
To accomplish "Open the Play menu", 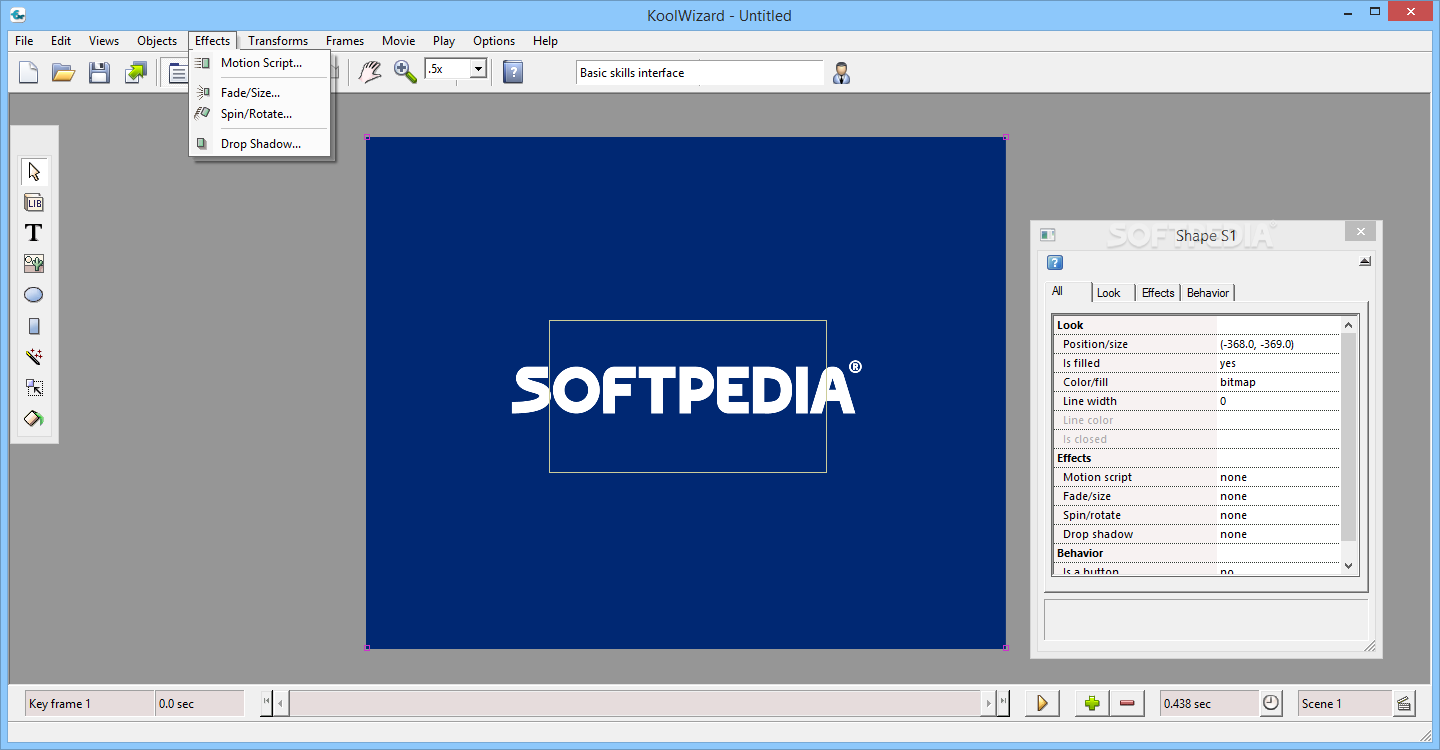I will click(444, 41).
